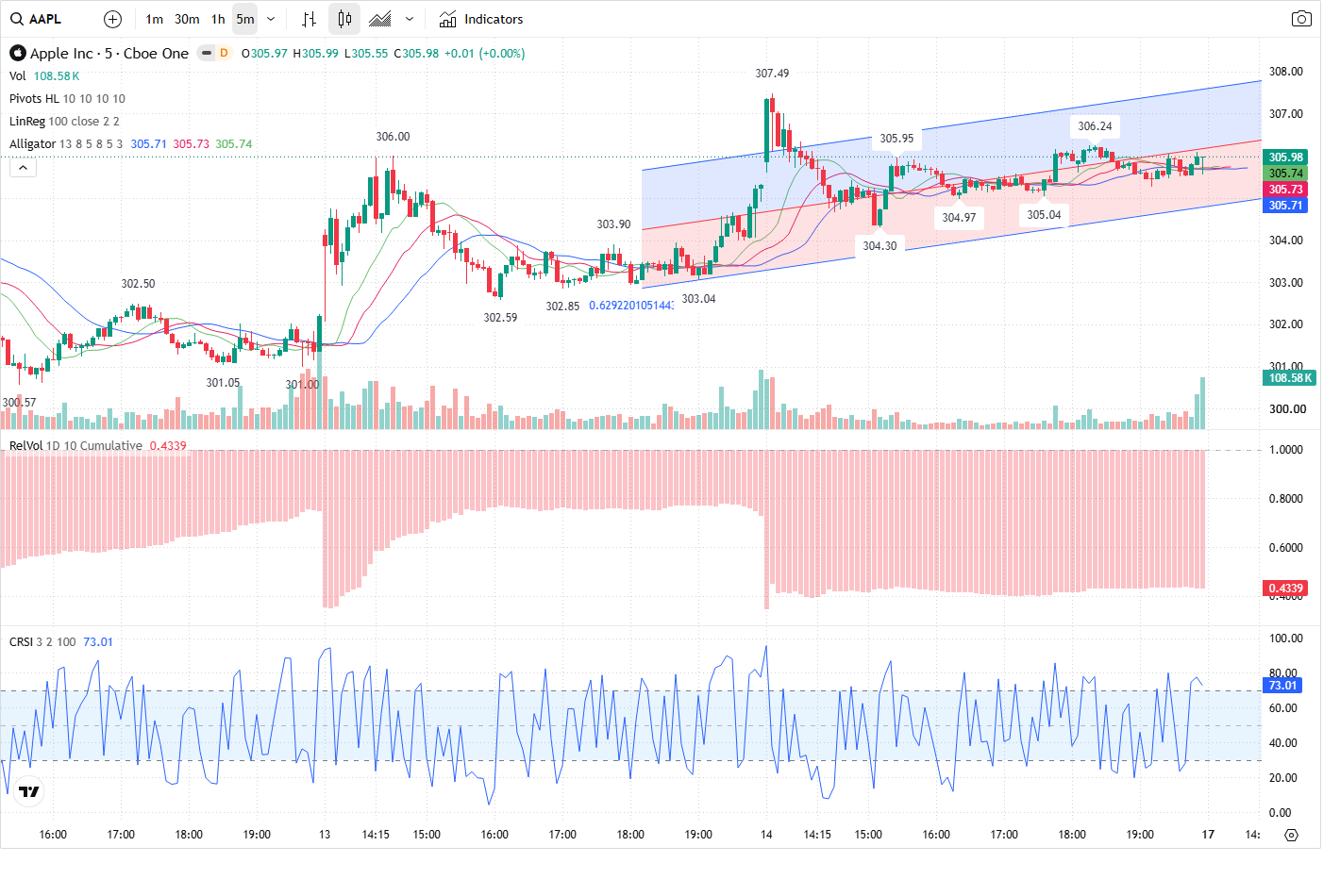Click the date label 17 on time axis

point(1208,835)
